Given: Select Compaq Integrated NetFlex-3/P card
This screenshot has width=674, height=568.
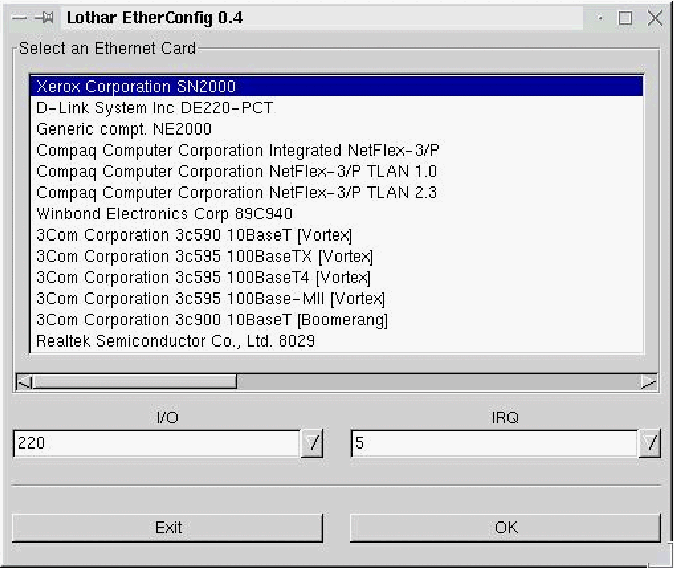Looking at the screenshot, I should pyautogui.click(x=337, y=150).
